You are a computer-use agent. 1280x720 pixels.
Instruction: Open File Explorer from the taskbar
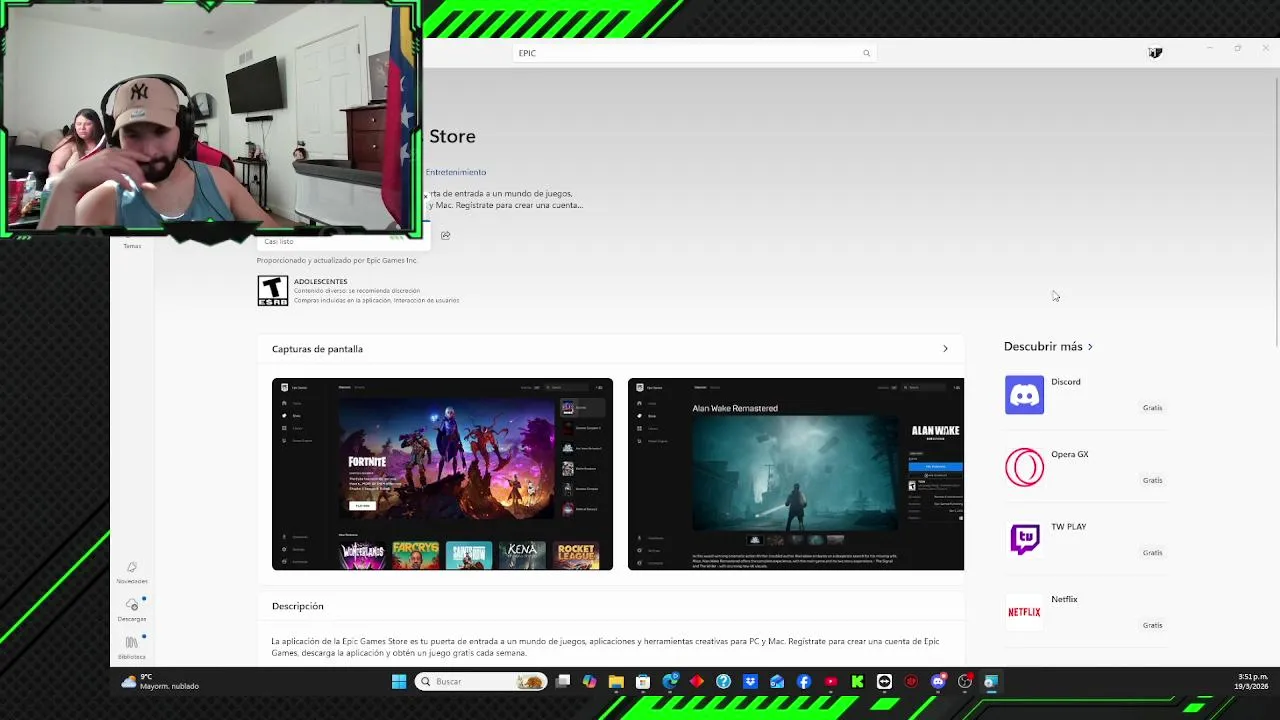[x=616, y=682]
